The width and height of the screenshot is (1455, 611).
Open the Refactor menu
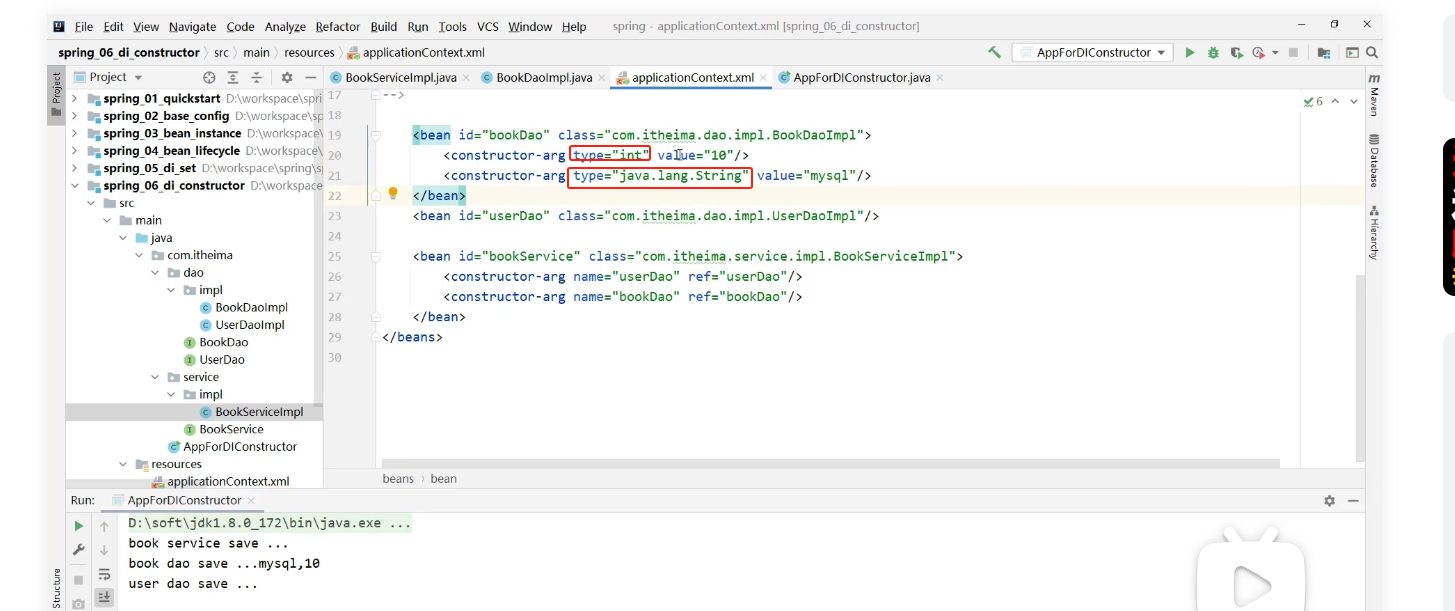(337, 26)
